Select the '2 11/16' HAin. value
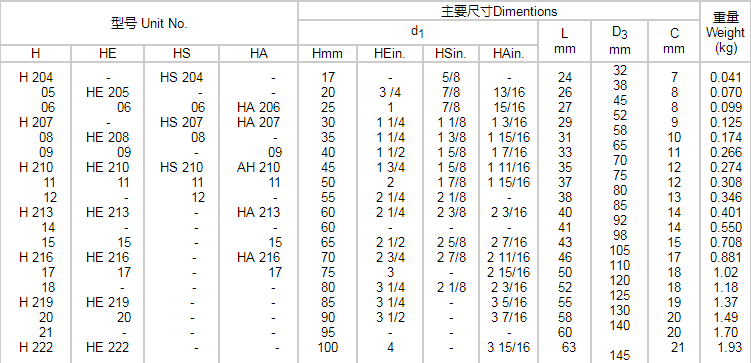 click(509, 258)
